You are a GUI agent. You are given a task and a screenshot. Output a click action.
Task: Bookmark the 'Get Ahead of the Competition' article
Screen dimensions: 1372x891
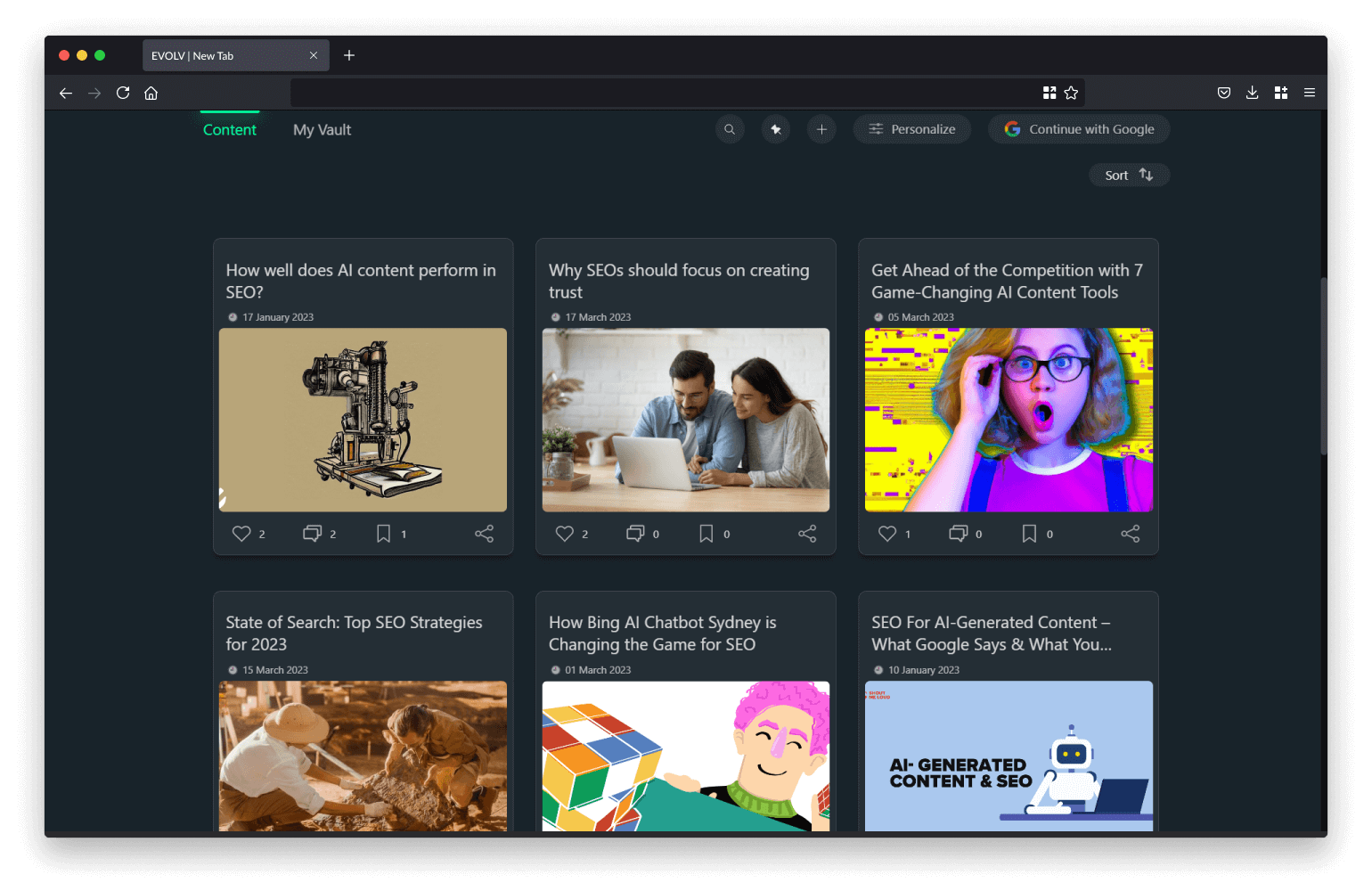pyautogui.click(x=1029, y=534)
